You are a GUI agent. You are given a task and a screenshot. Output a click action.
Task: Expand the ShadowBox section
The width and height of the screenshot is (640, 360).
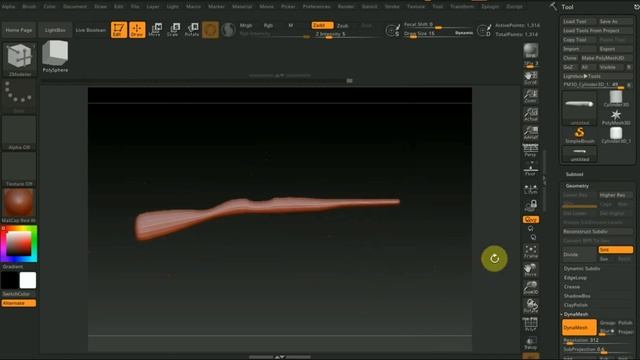point(577,296)
